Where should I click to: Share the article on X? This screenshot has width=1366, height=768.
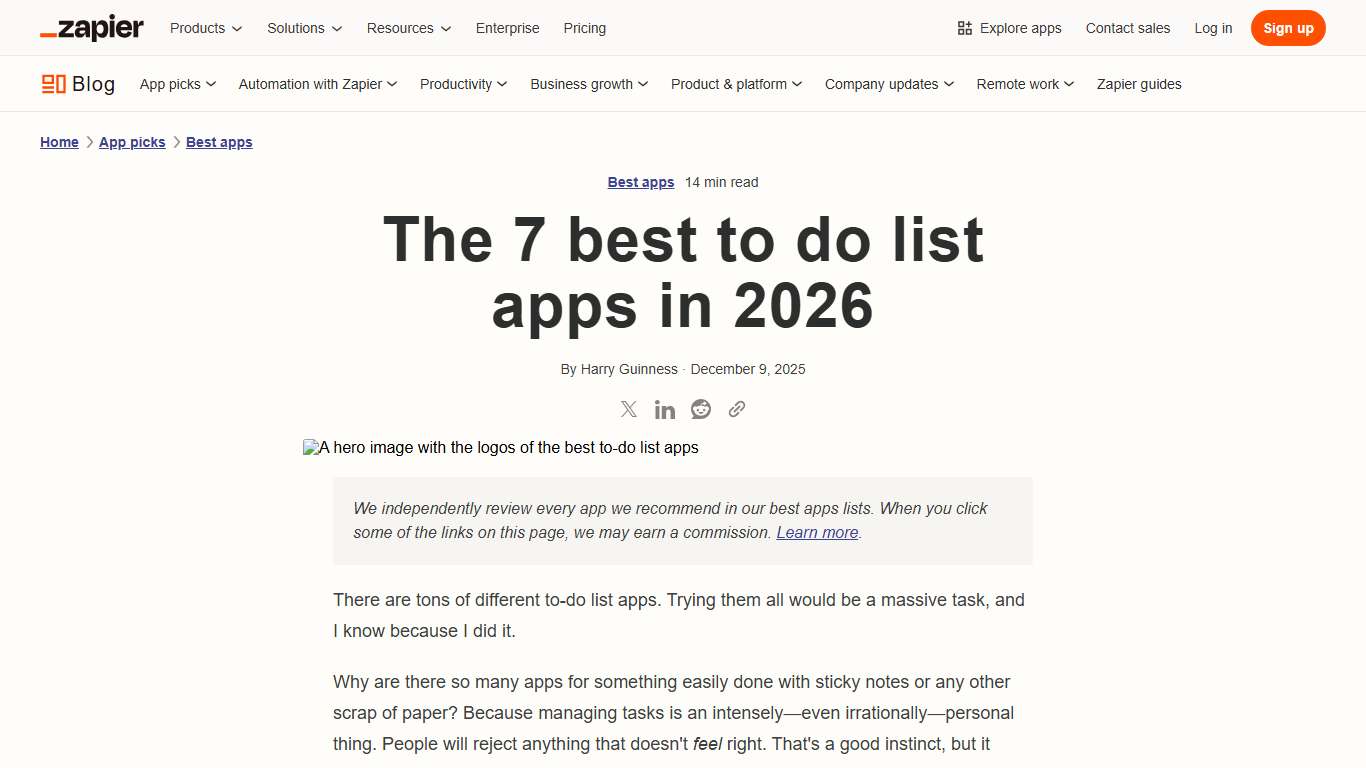point(628,409)
